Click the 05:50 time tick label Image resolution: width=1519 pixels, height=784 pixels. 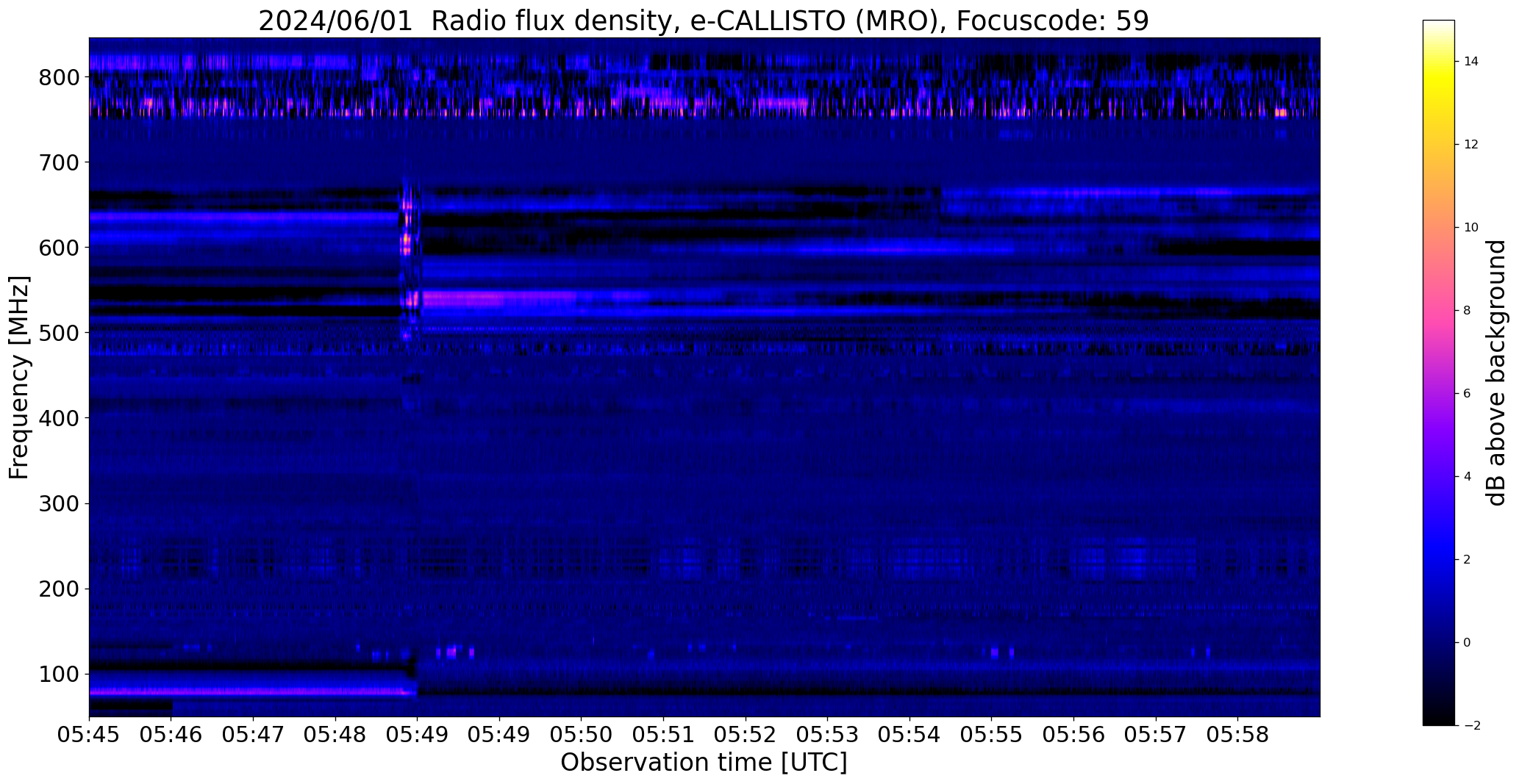tap(582, 736)
